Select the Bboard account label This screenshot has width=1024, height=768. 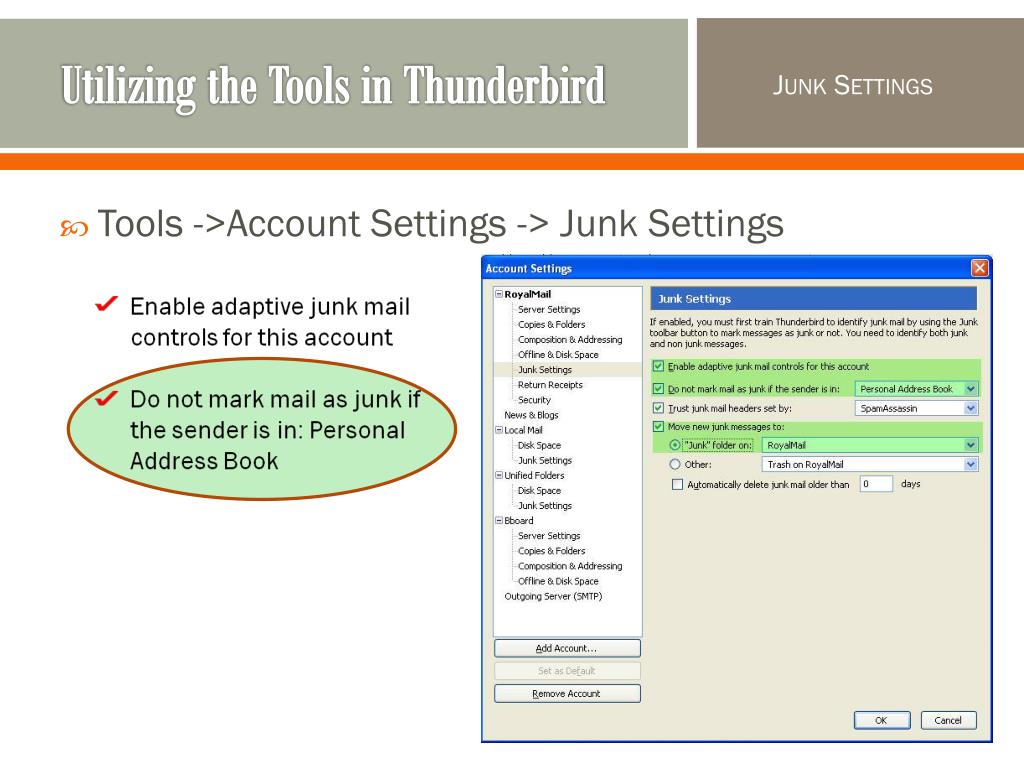(519, 520)
